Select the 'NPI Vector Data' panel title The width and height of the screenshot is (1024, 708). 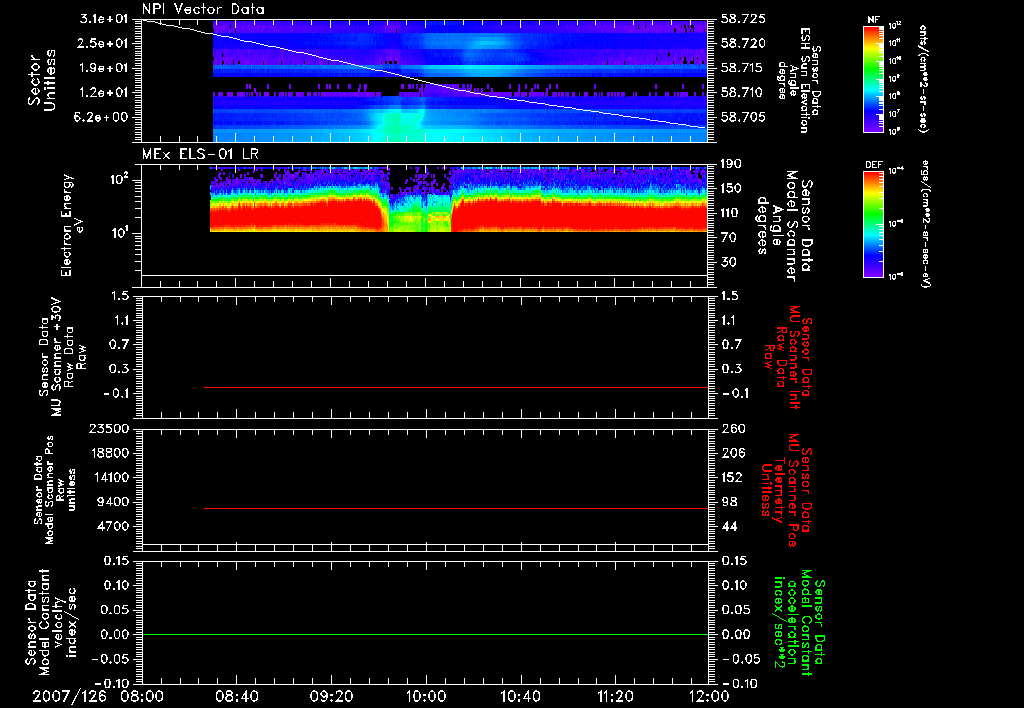click(203, 9)
